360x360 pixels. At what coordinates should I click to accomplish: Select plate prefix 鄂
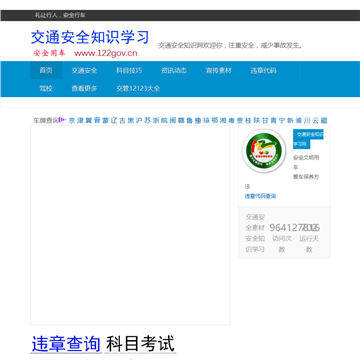point(215,120)
